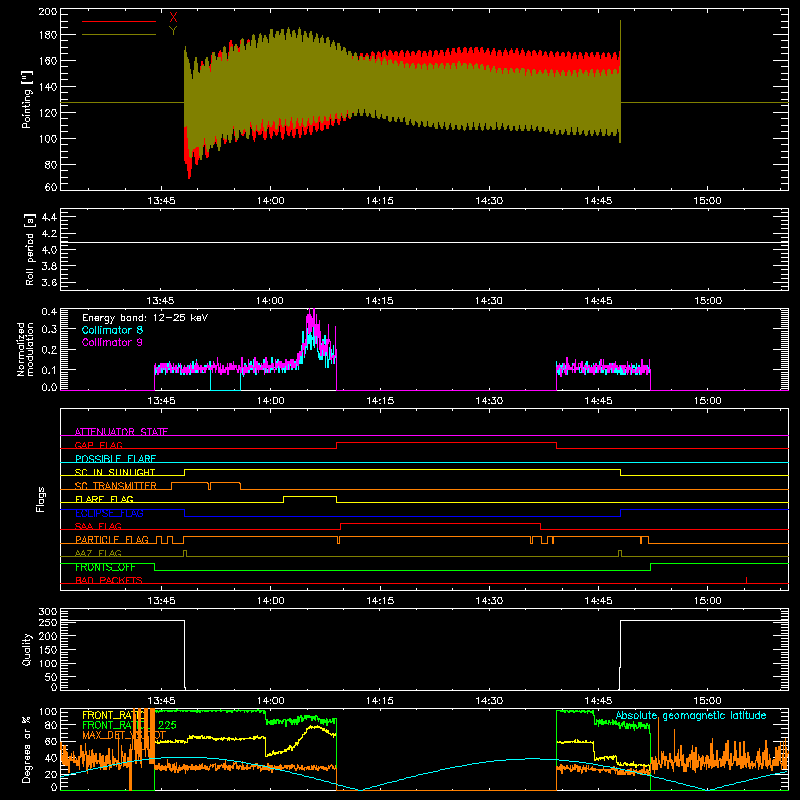Click 'Absolute geomagnetic latitude' cyan label

click(691, 715)
